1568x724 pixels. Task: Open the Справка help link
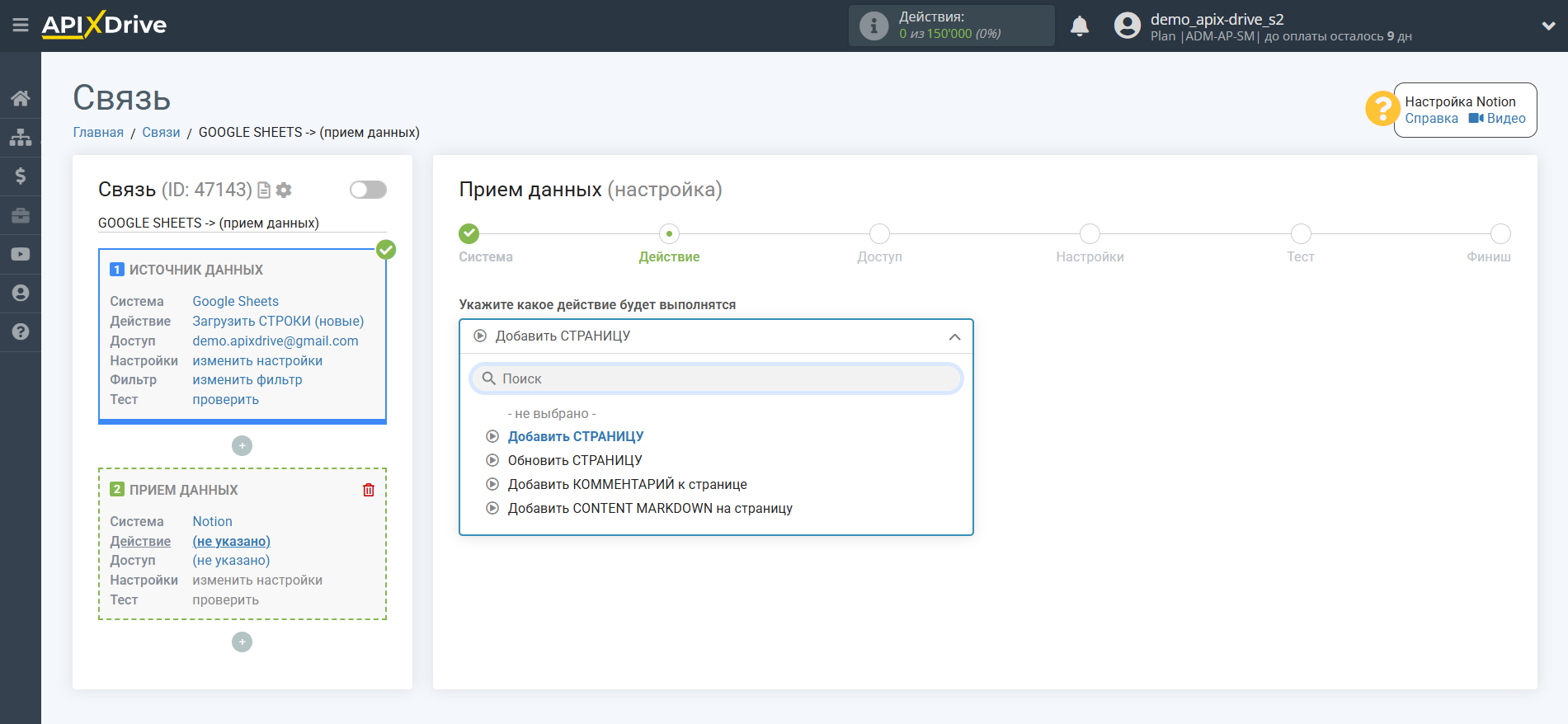[x=1431, y=119]
